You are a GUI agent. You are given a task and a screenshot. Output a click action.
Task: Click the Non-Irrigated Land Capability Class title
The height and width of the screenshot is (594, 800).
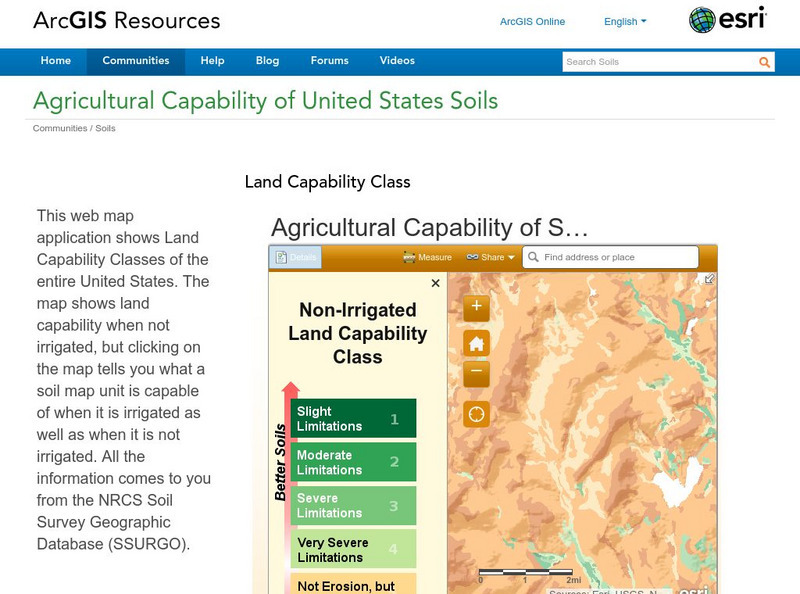click(x=358, y=333)
